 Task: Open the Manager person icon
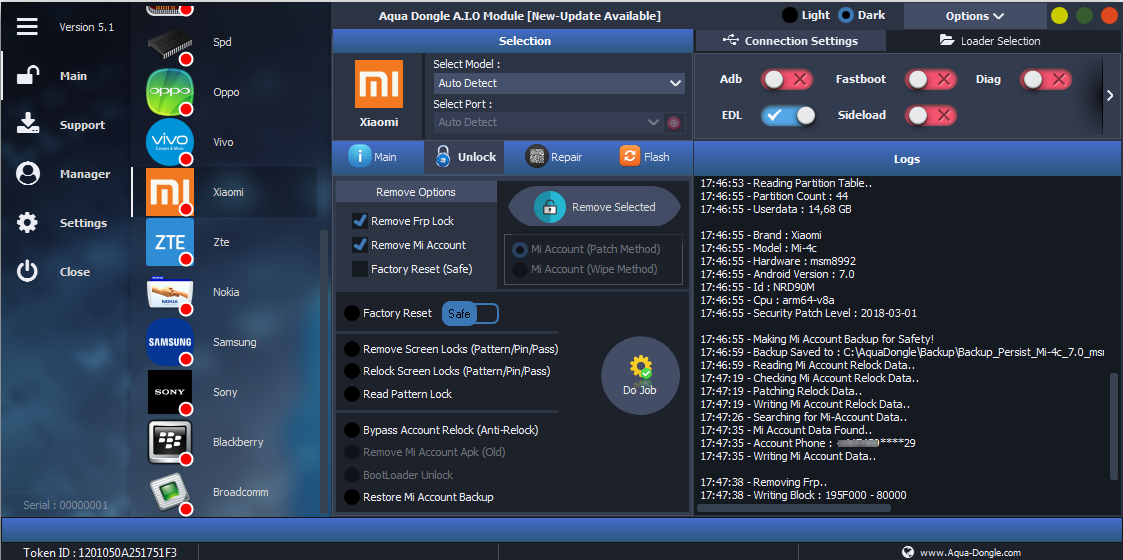coord(27,174)
